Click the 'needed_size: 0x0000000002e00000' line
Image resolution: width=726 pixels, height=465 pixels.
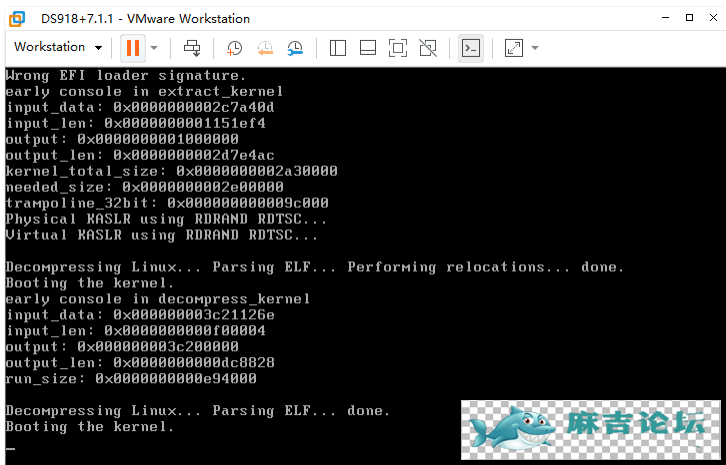tap(144, 187)
